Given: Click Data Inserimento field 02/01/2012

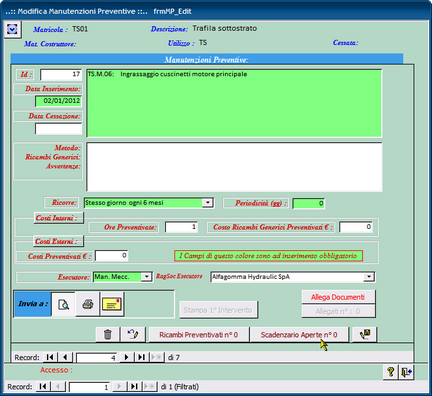Looking at the screenshot, I should [x=58, y=101].
